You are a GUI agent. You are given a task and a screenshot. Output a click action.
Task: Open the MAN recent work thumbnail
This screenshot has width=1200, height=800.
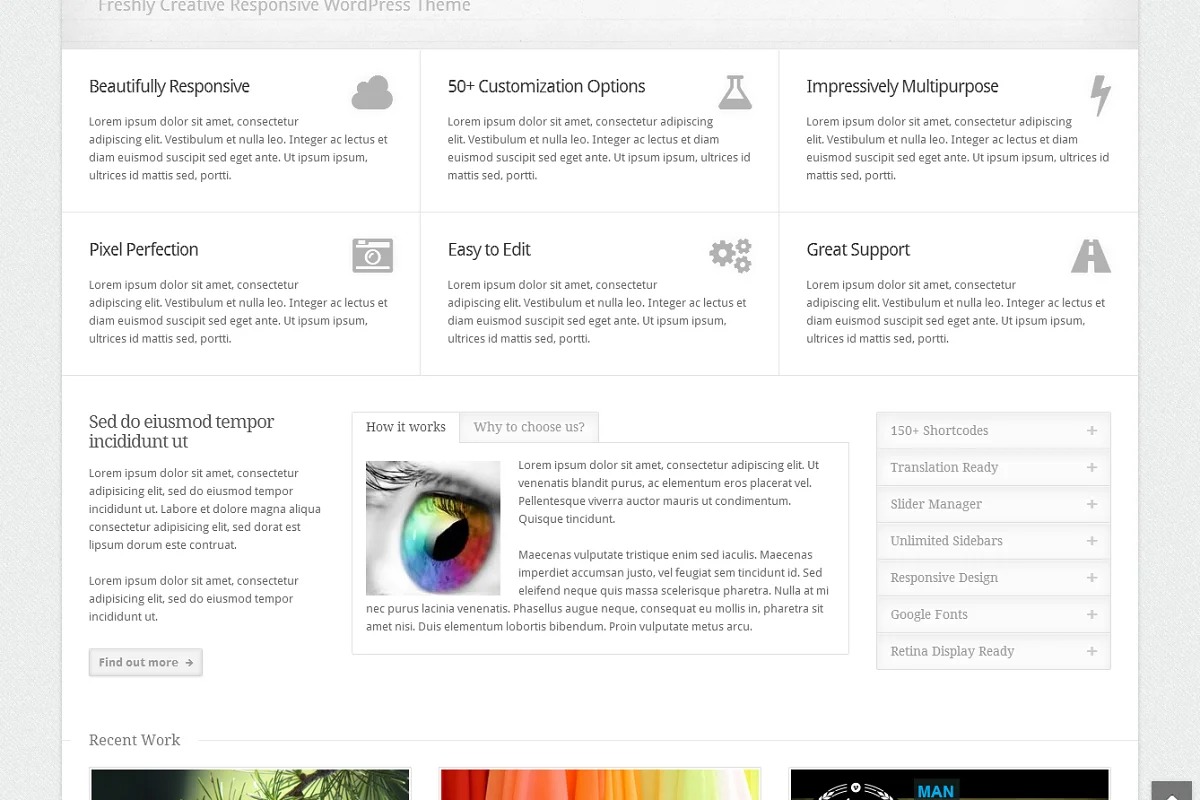tap(949, 785)
